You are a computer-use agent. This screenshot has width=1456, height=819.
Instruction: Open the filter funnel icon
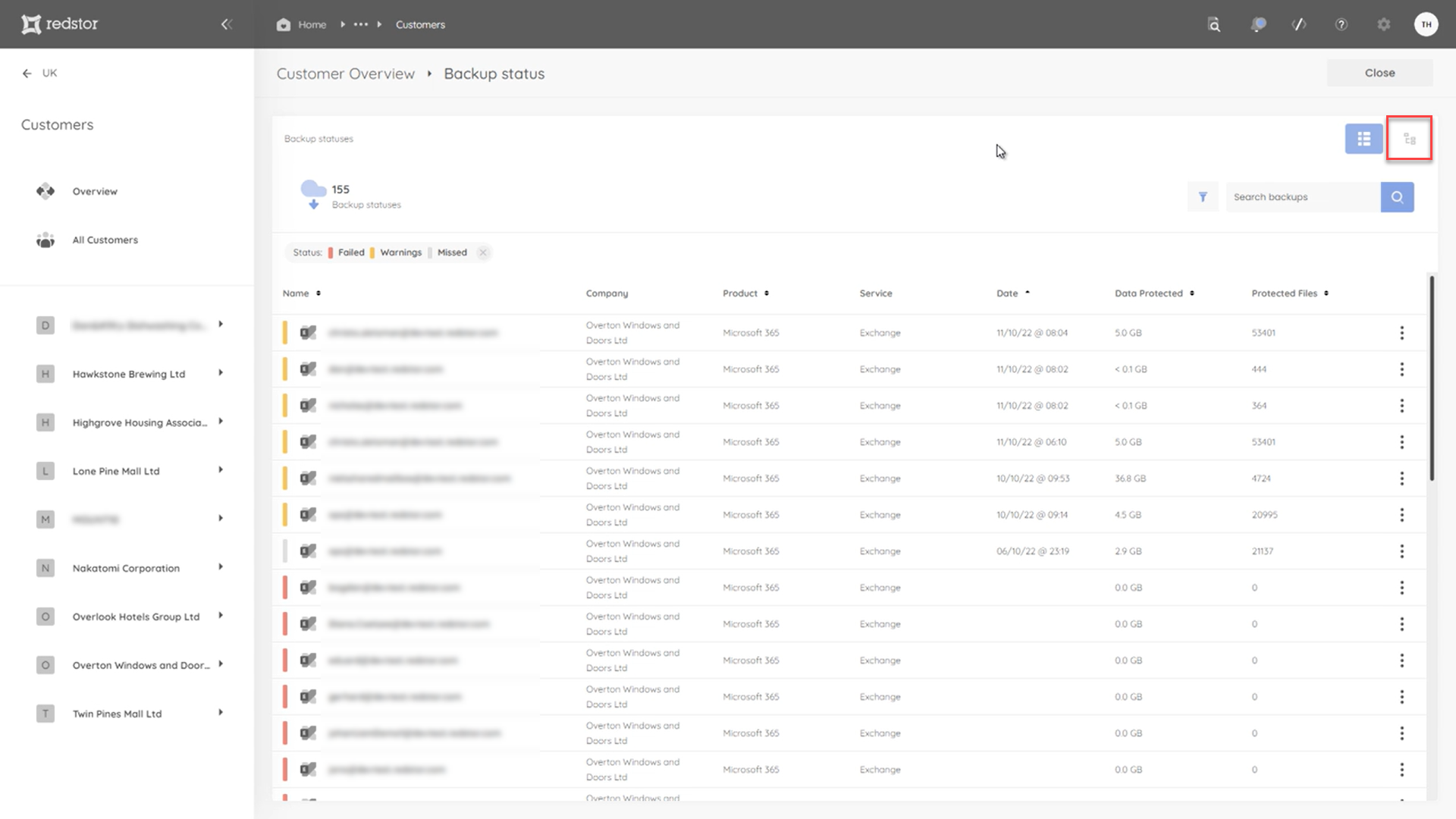coord(1202,197)
